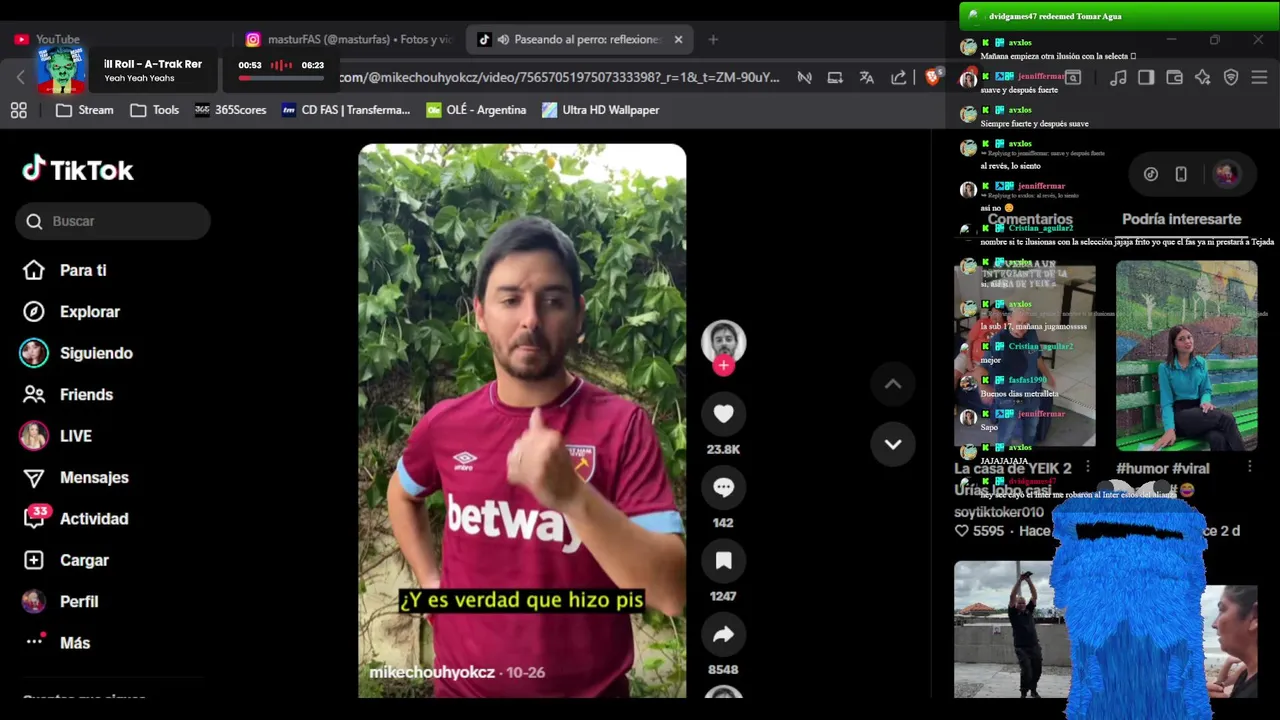The width and height of the screenshot is (1280, 720).
Task: Share the video with the arrow icon
Action: [x=723, y=634]
